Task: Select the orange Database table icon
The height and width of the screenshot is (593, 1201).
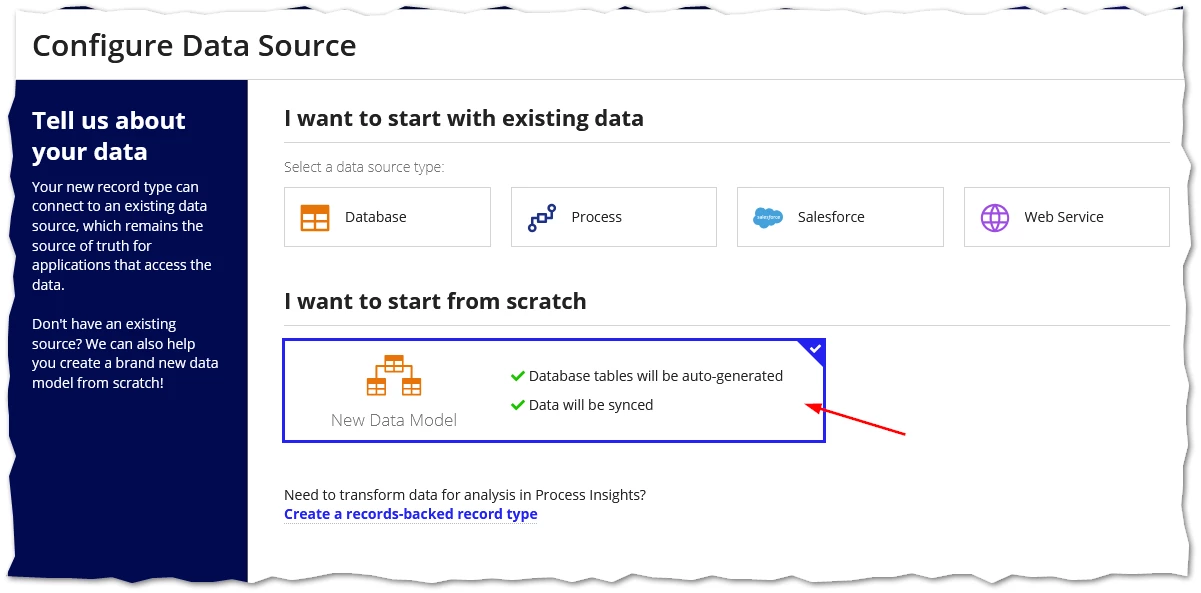Action: (x=315, y=217)
